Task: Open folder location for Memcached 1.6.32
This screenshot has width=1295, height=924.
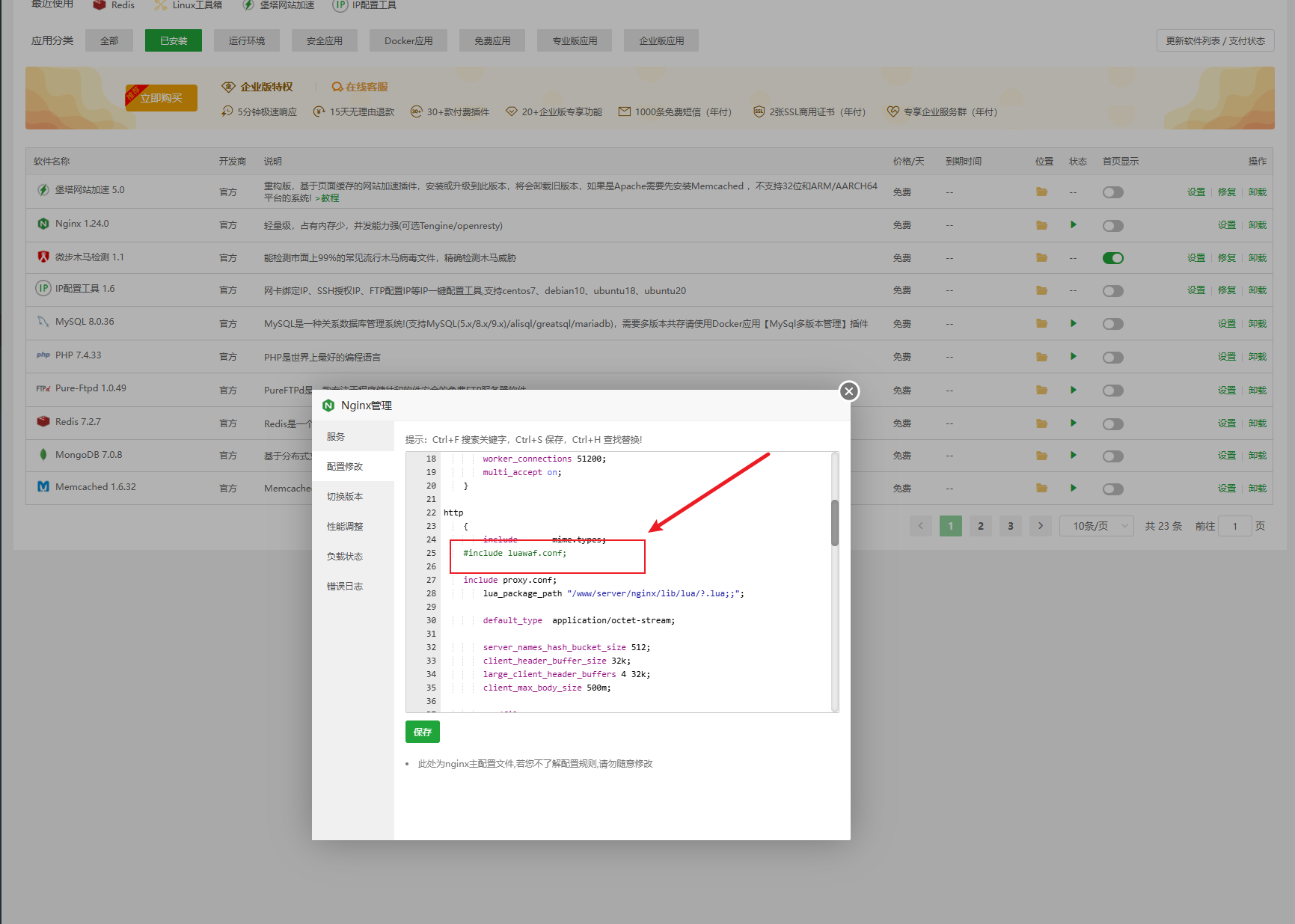Action: 1041,489
